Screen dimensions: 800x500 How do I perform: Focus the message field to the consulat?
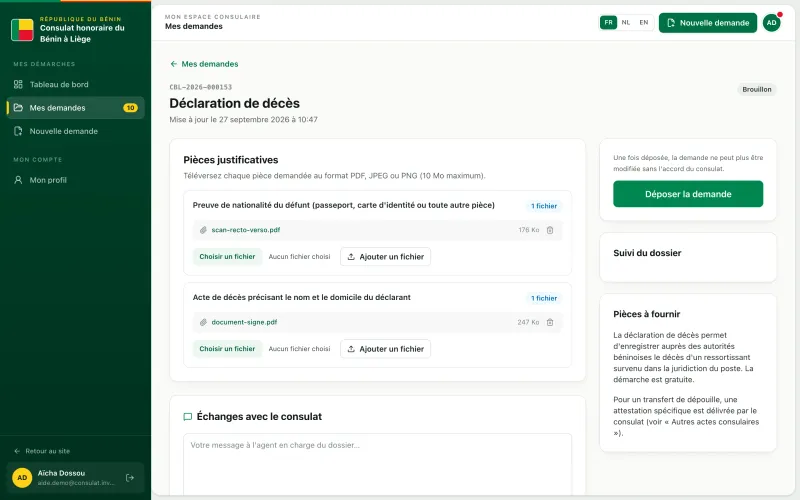(378, 464)
